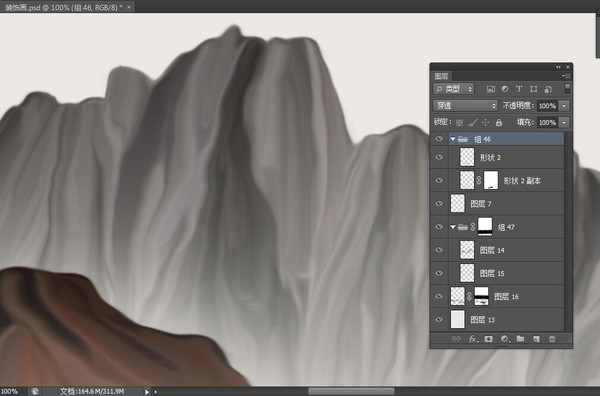Click the 不透明度 label
The height and width of the screenshot is (396, 600).
tap(518, 106)
